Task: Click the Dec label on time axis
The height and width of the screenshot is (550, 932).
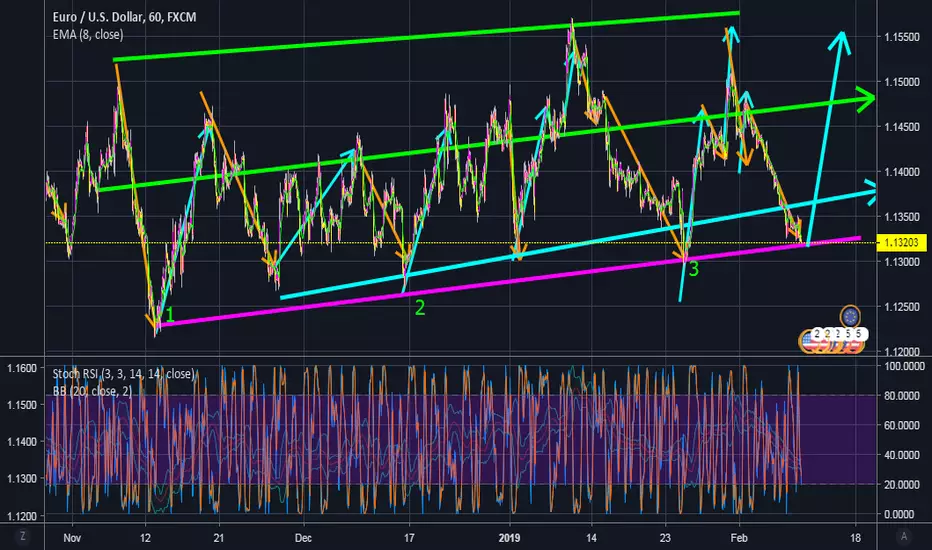Action: click(x=303, y=538)
